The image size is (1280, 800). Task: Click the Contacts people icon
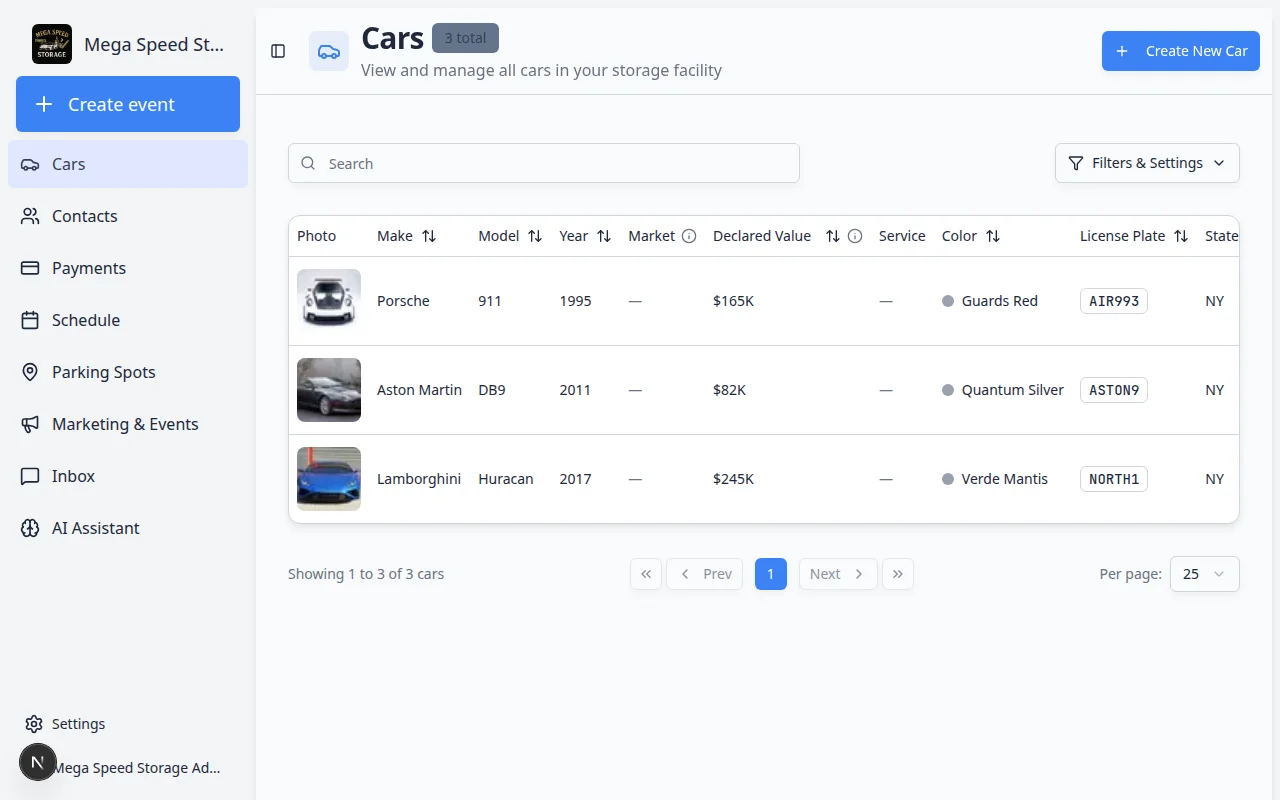tap(30, 216)
